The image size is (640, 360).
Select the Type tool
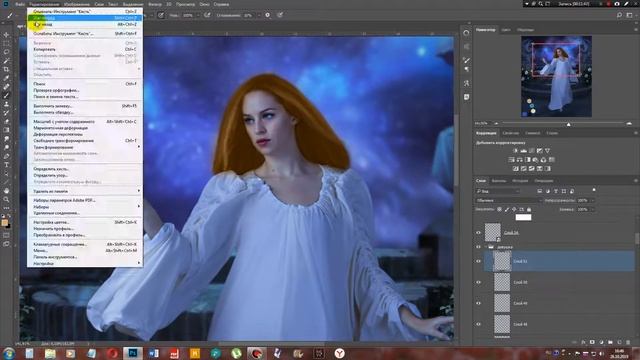coord(7,164)
